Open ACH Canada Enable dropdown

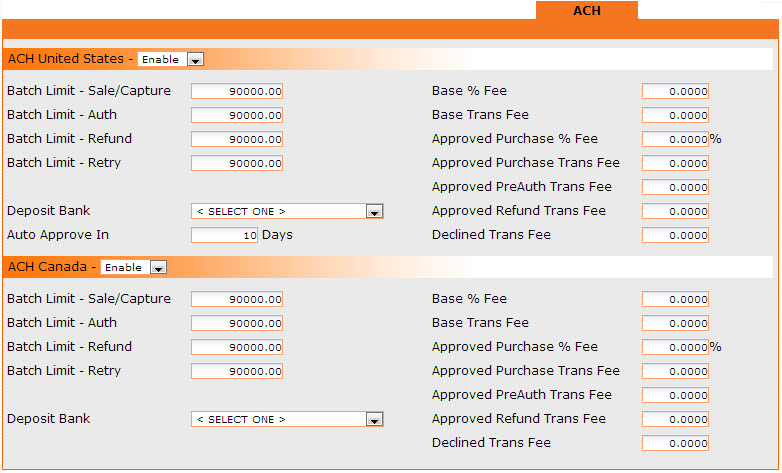134,268
